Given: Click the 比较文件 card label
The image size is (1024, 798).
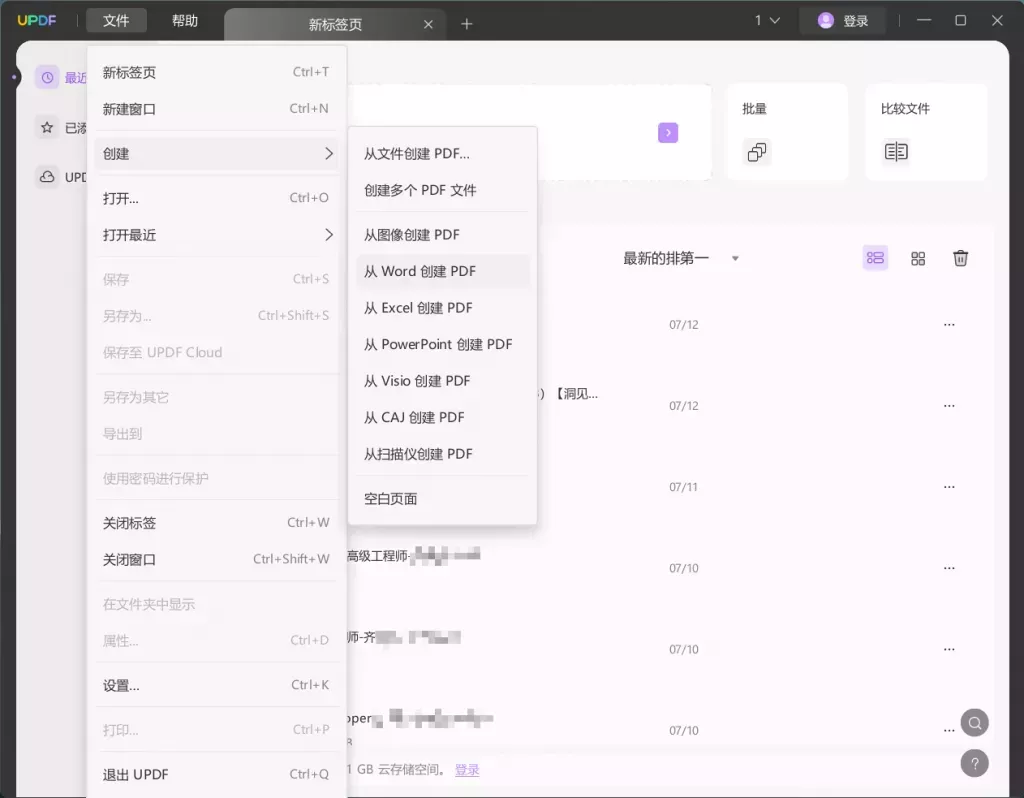Looking at the screenshot, I should point(905,109).
